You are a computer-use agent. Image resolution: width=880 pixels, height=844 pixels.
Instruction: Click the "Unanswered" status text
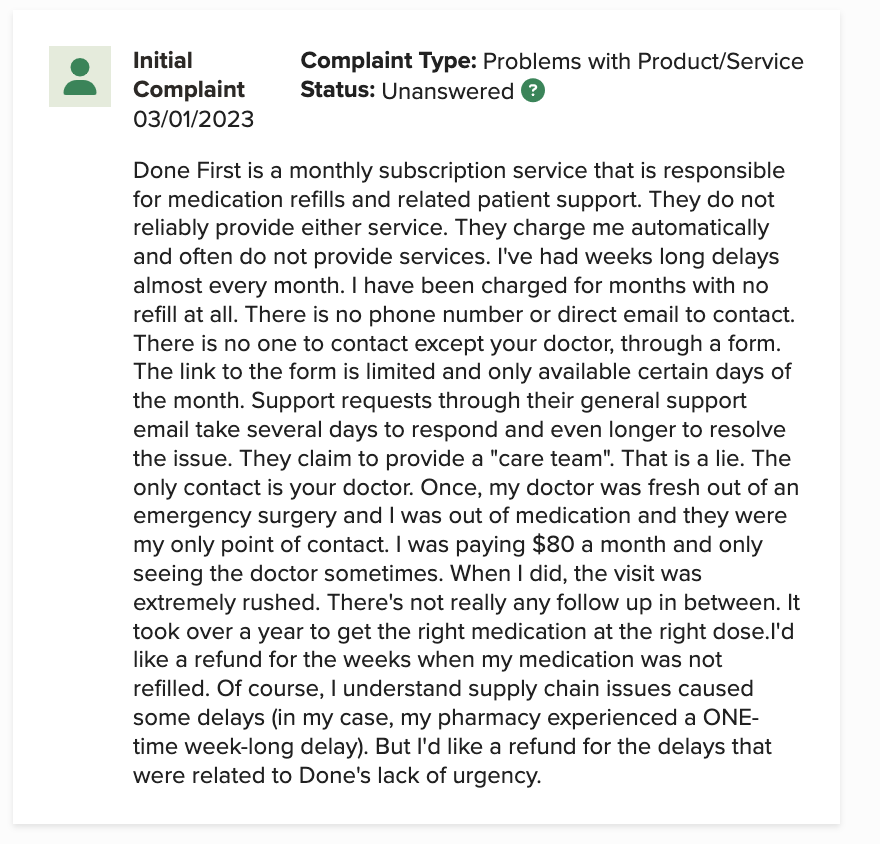[447, 91]
